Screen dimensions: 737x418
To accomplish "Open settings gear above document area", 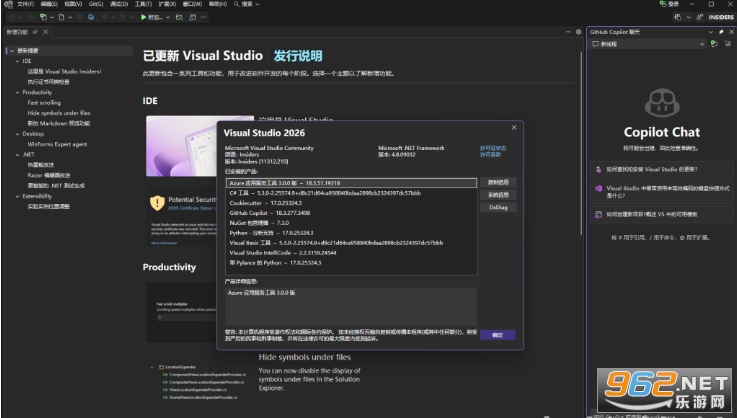I will coord(579,32).
